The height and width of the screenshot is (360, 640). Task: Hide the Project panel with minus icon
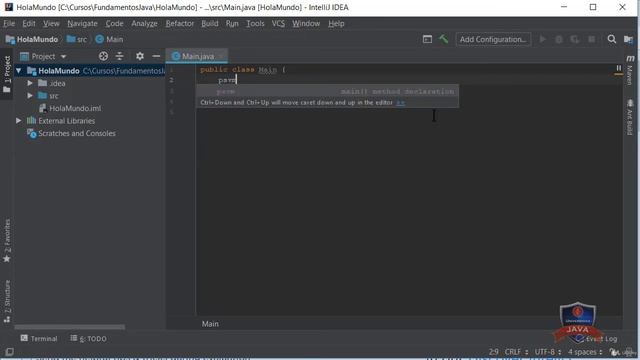(156, 56)
